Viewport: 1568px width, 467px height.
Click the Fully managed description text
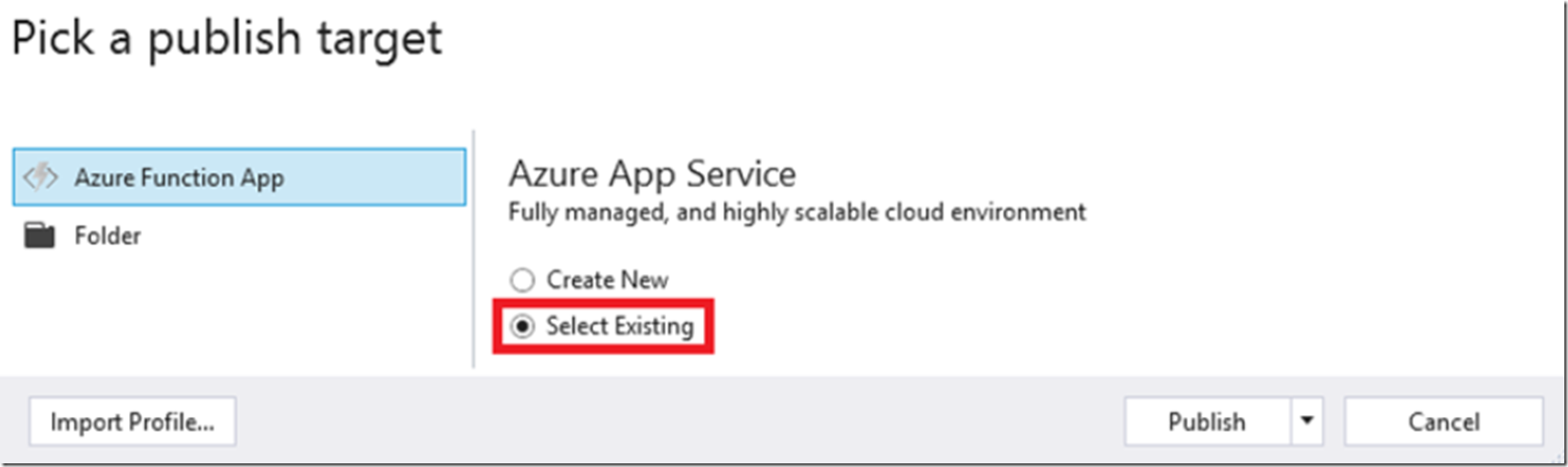(797, 212)
